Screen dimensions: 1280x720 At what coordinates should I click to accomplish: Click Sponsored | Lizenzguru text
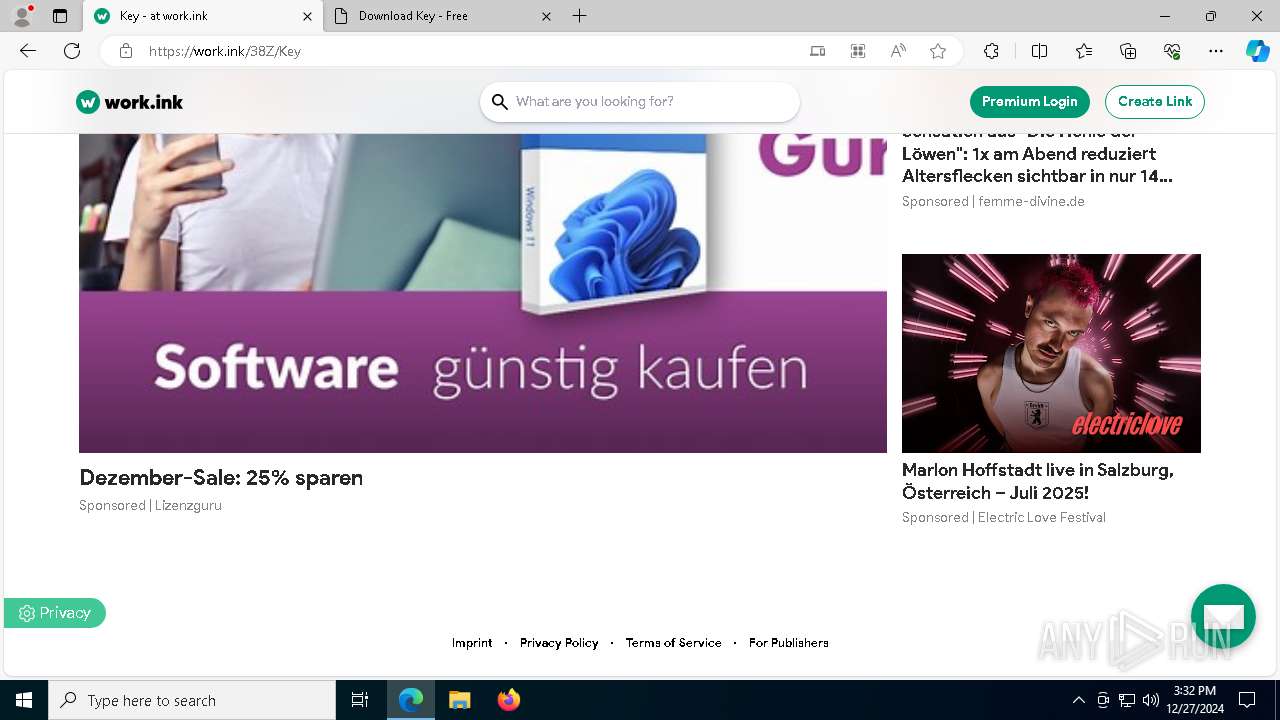[151, 506]
